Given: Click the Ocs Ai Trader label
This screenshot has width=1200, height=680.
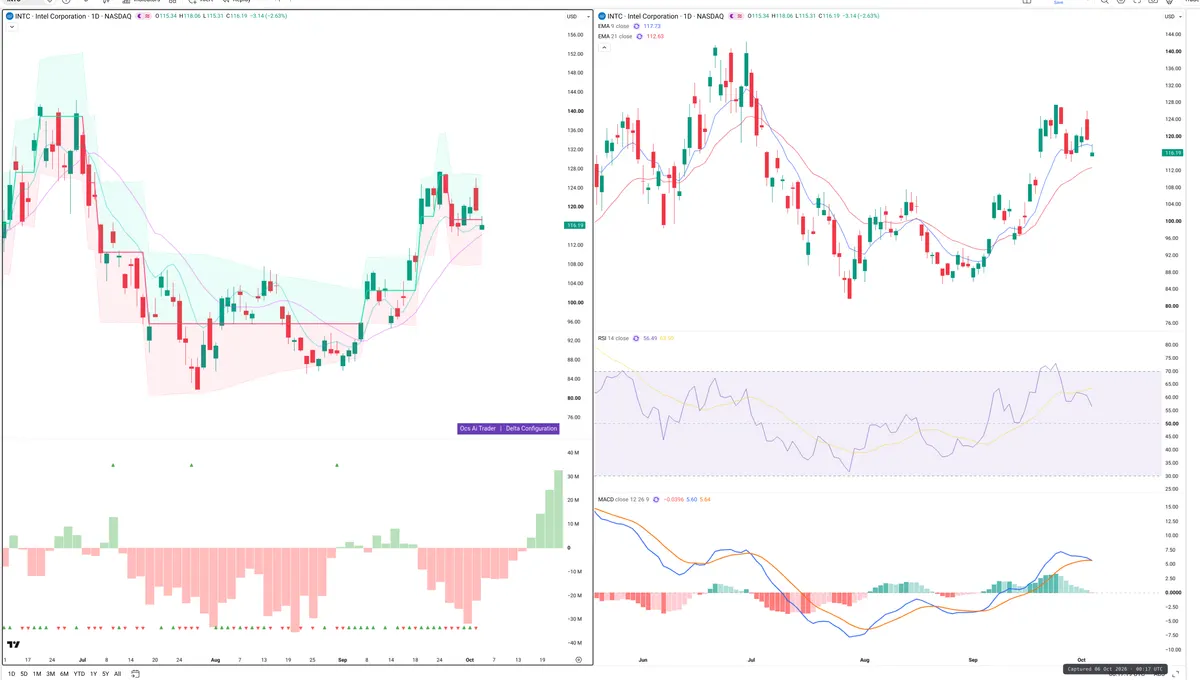Looking at the screenshot, I should 477,428.
